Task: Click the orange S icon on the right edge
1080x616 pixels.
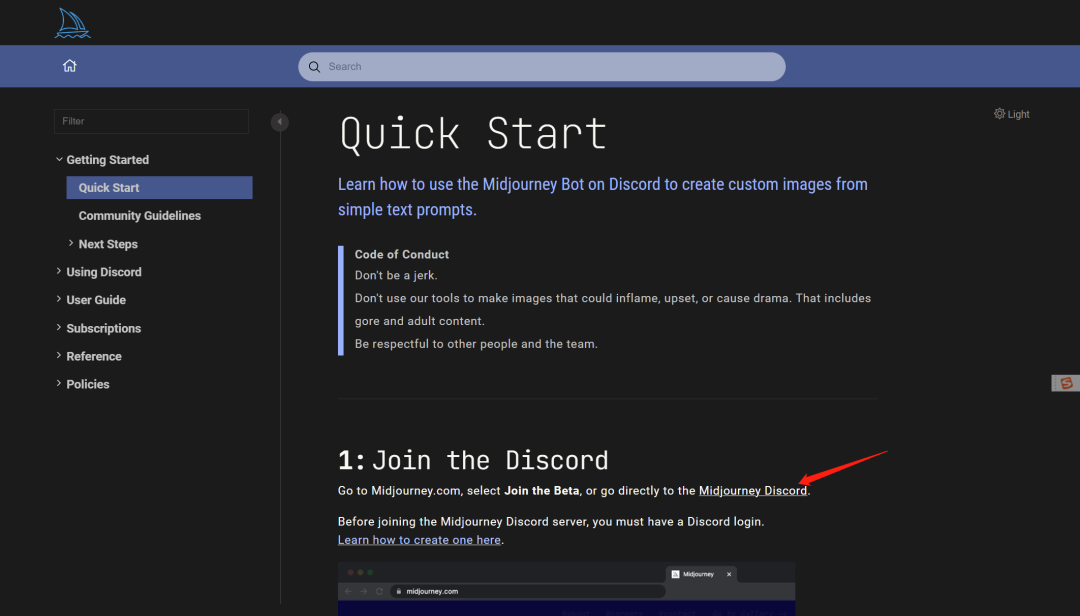Action: (x=1066, y=383)
